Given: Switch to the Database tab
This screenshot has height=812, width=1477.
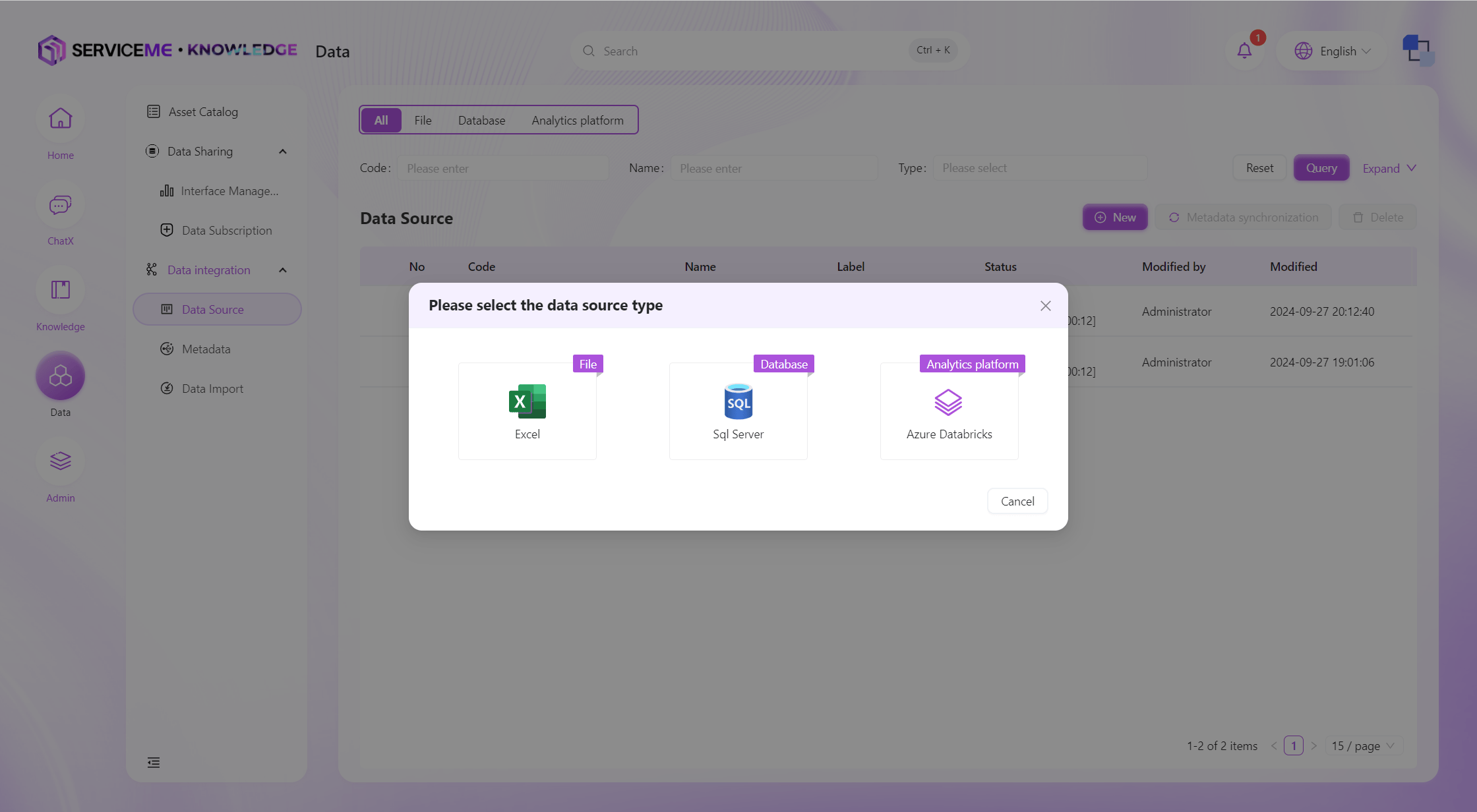Looking at the screenshot, I should point(482,121).
